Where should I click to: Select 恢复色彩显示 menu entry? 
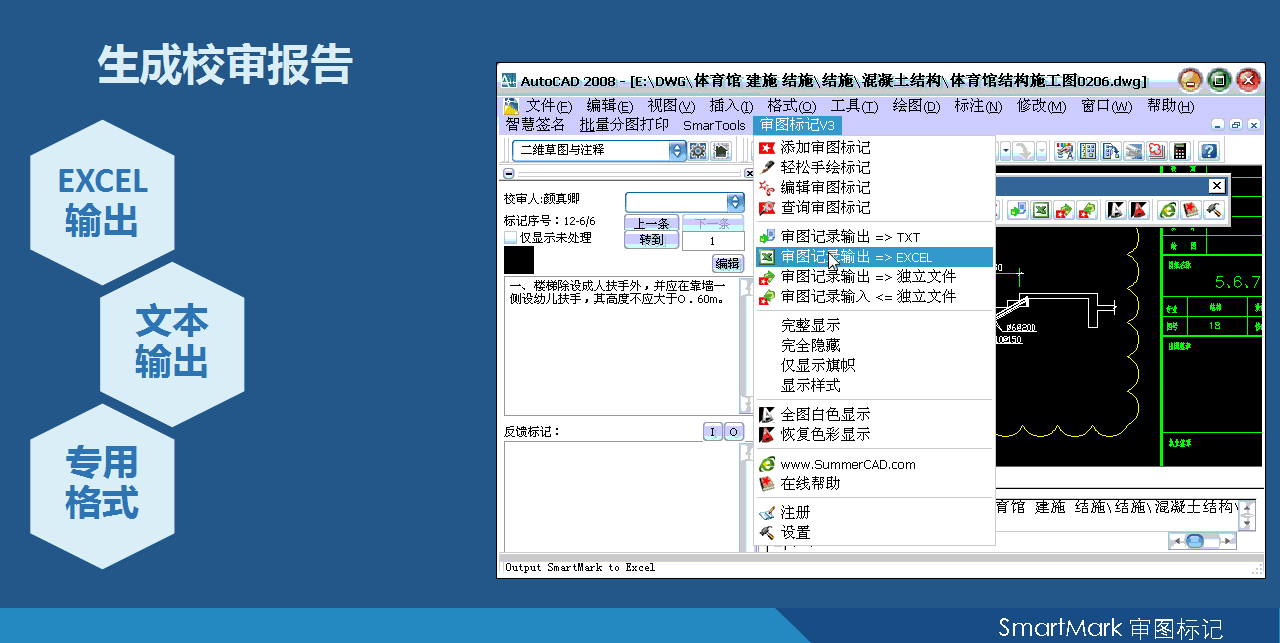[x=874, y=435]
